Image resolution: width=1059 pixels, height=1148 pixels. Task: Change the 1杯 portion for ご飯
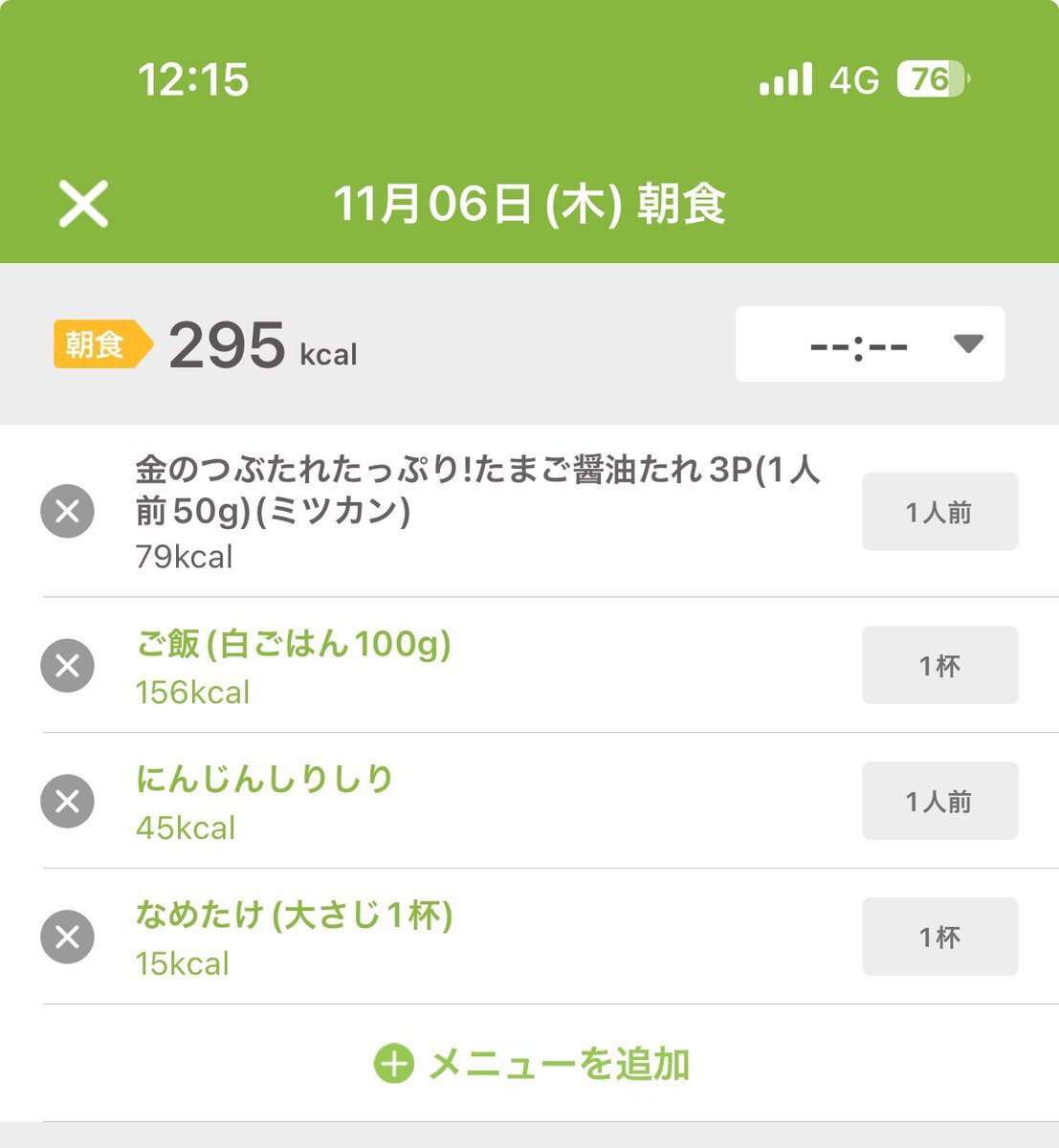click(x=939, y=665)
